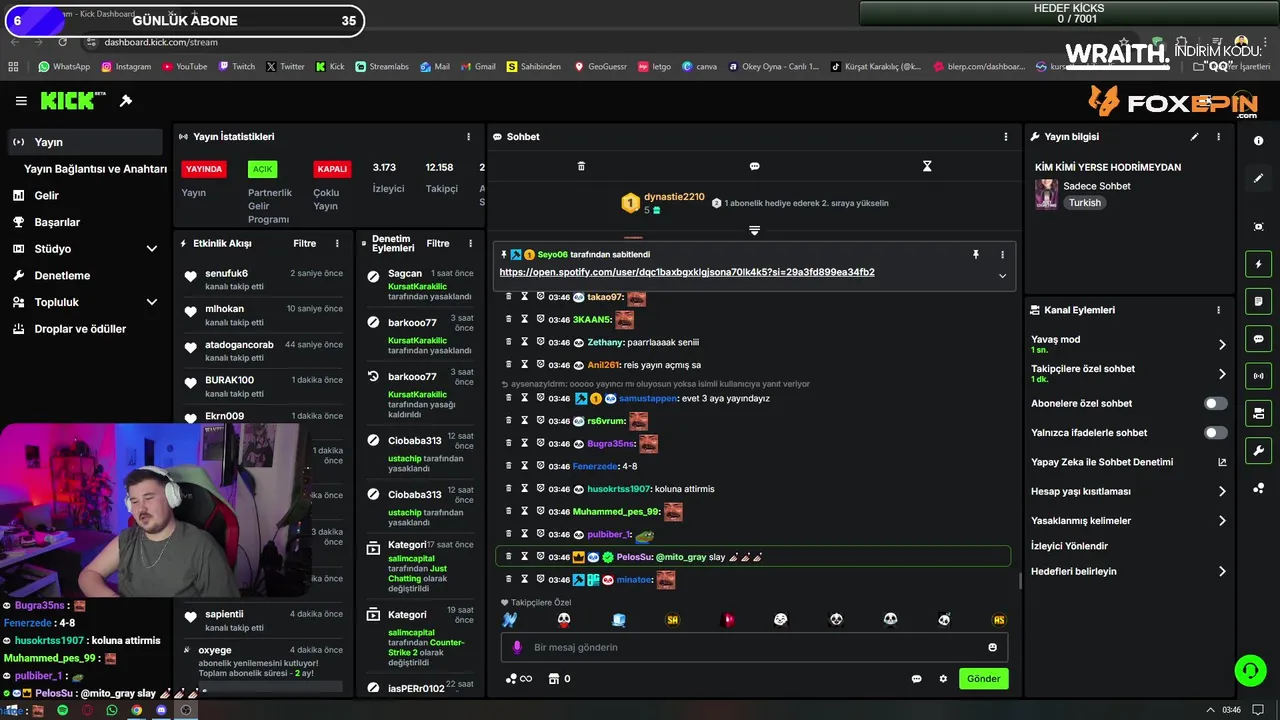Open the emoji picker in the message box
The width and height of the screenshot is (1280, 720).
click(x=992, y=647)
